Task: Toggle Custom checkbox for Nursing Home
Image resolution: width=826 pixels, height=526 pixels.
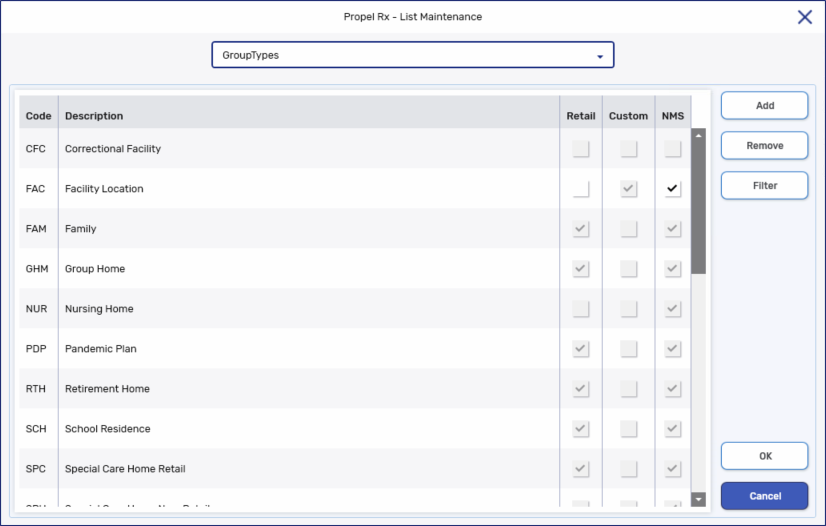Action: point(628,309)
